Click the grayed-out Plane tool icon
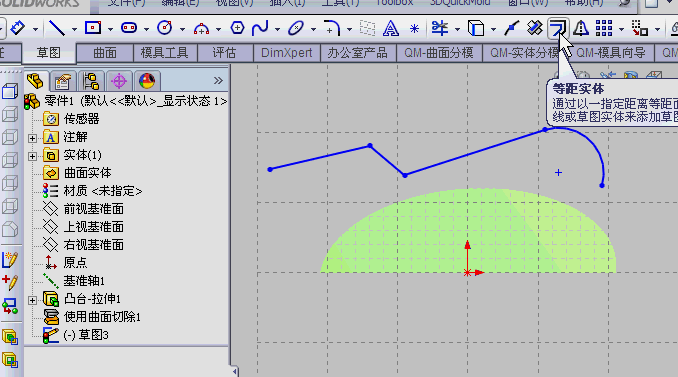The height and width of the screenshot is (377, 678). (x=368, y=28)
